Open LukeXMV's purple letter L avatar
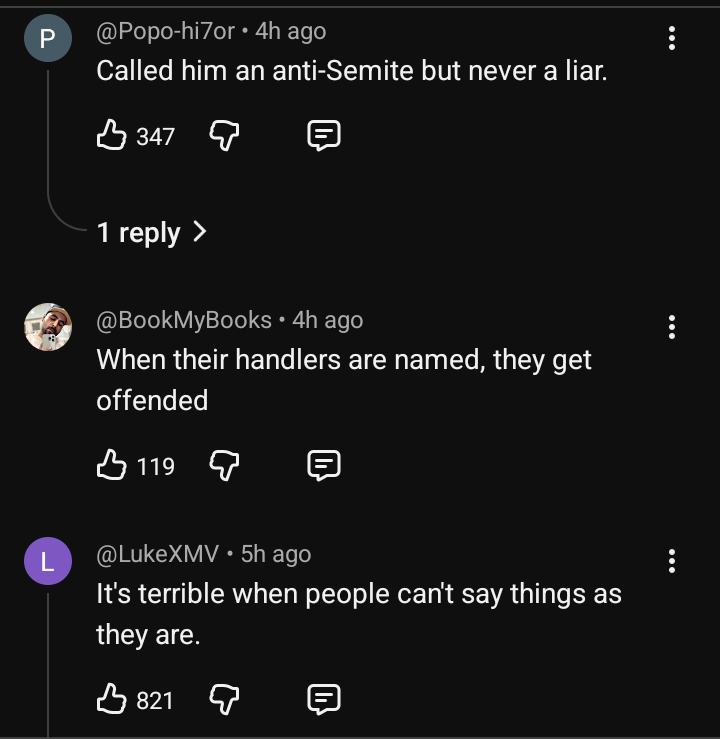Screen dimensions: 720x739 click(x=47, y=562)
